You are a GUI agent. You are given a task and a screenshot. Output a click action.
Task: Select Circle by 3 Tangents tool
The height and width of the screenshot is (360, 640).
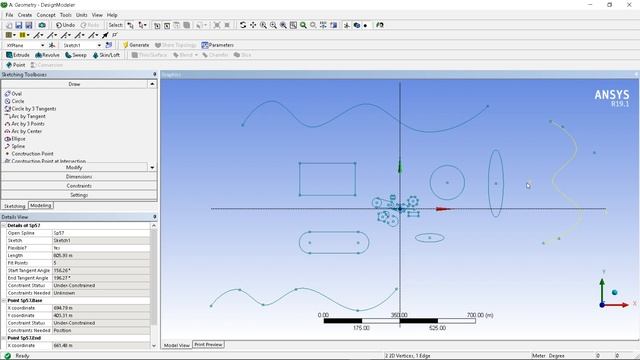tap(30, 109)
